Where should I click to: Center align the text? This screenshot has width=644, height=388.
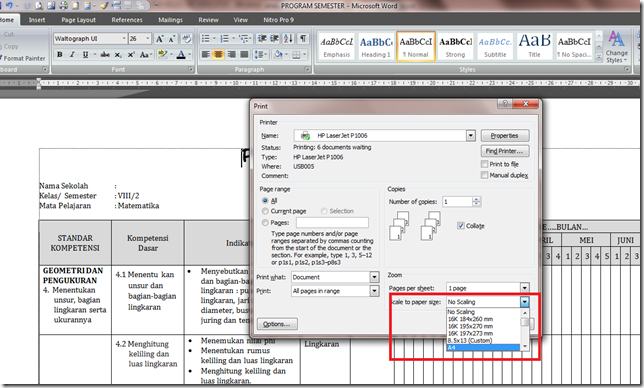pos(218,55)
